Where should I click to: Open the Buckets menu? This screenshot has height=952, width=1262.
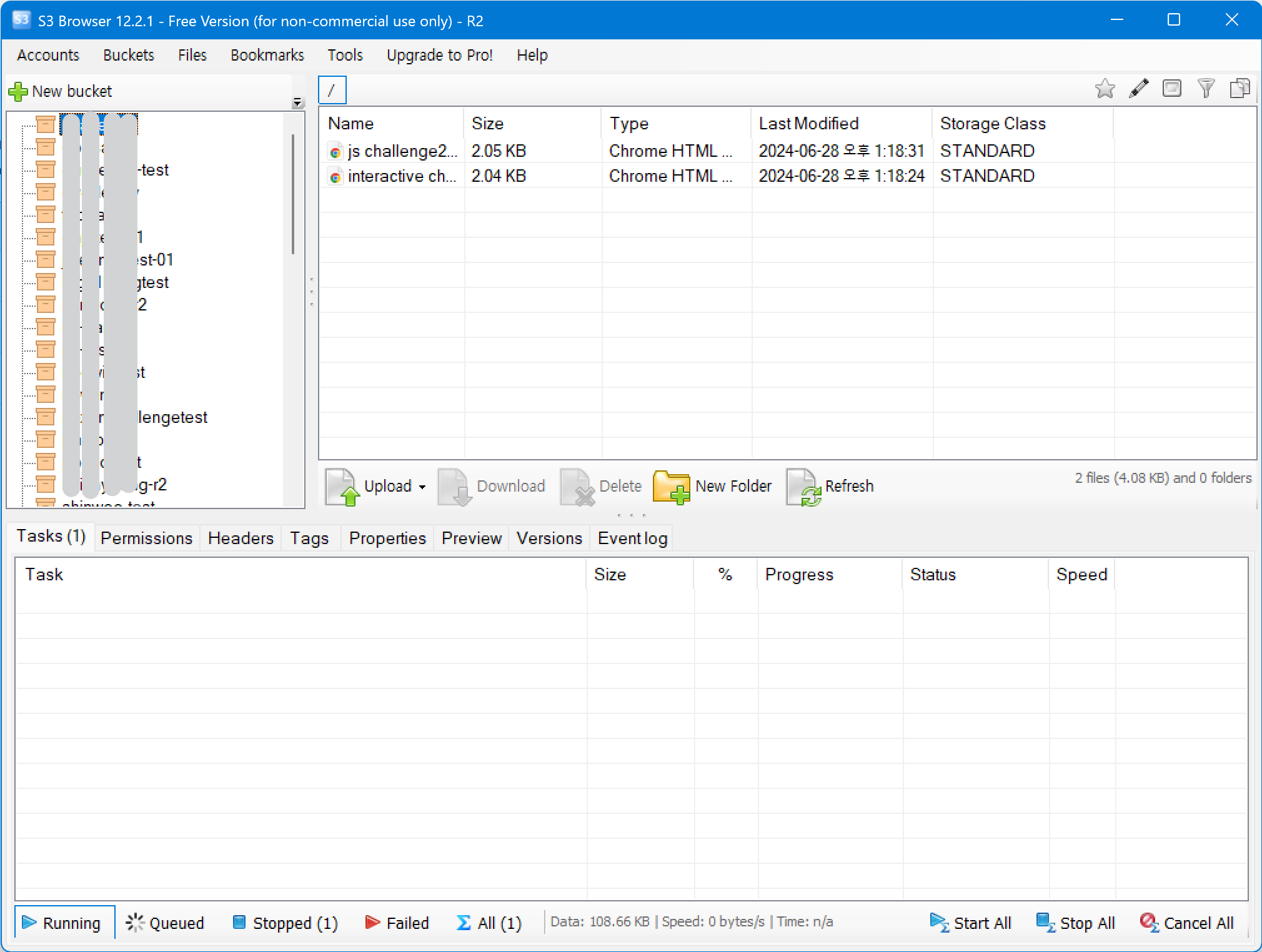(x=128, y=55)
